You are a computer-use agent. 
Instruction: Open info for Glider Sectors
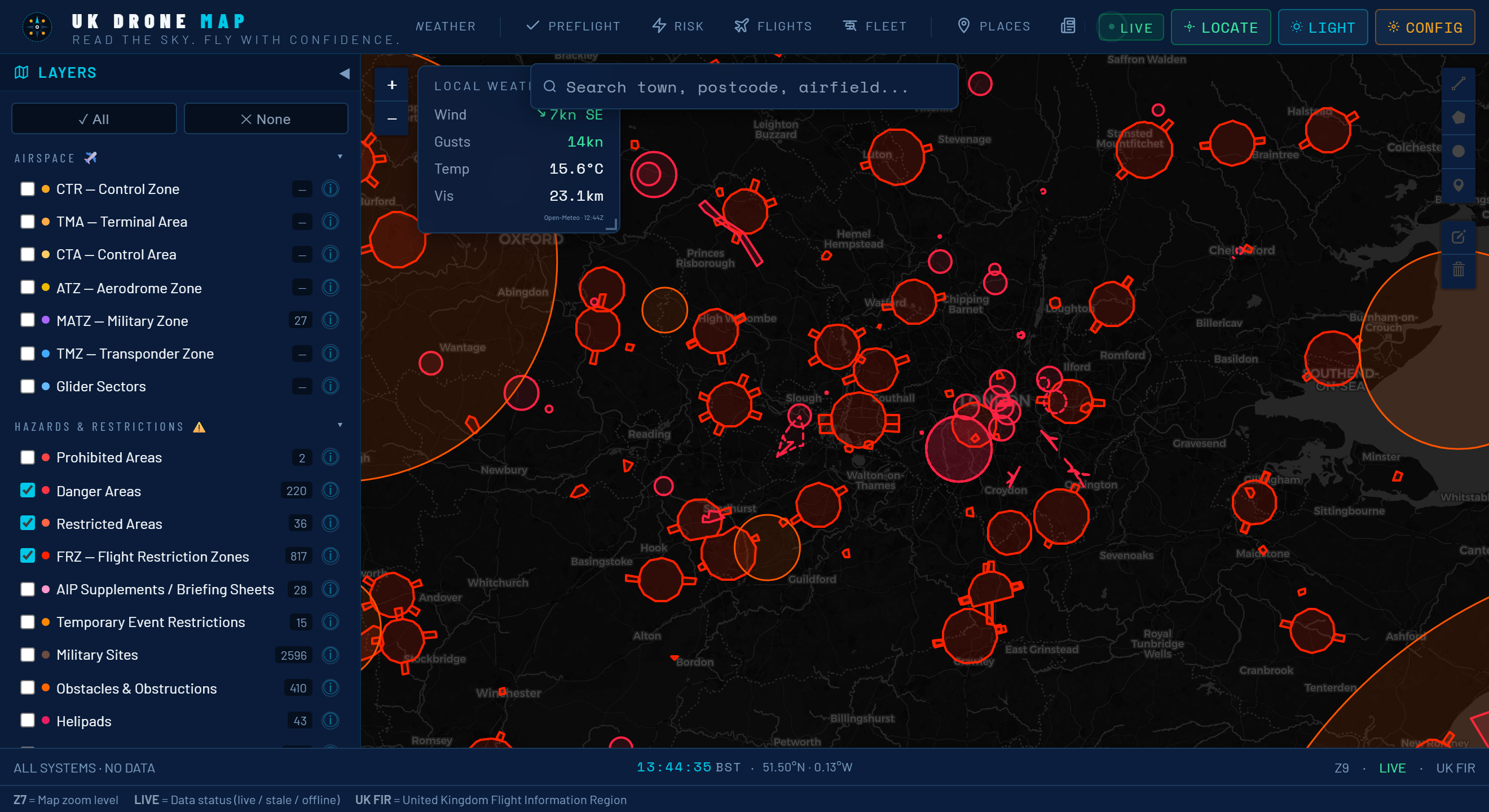330,386
